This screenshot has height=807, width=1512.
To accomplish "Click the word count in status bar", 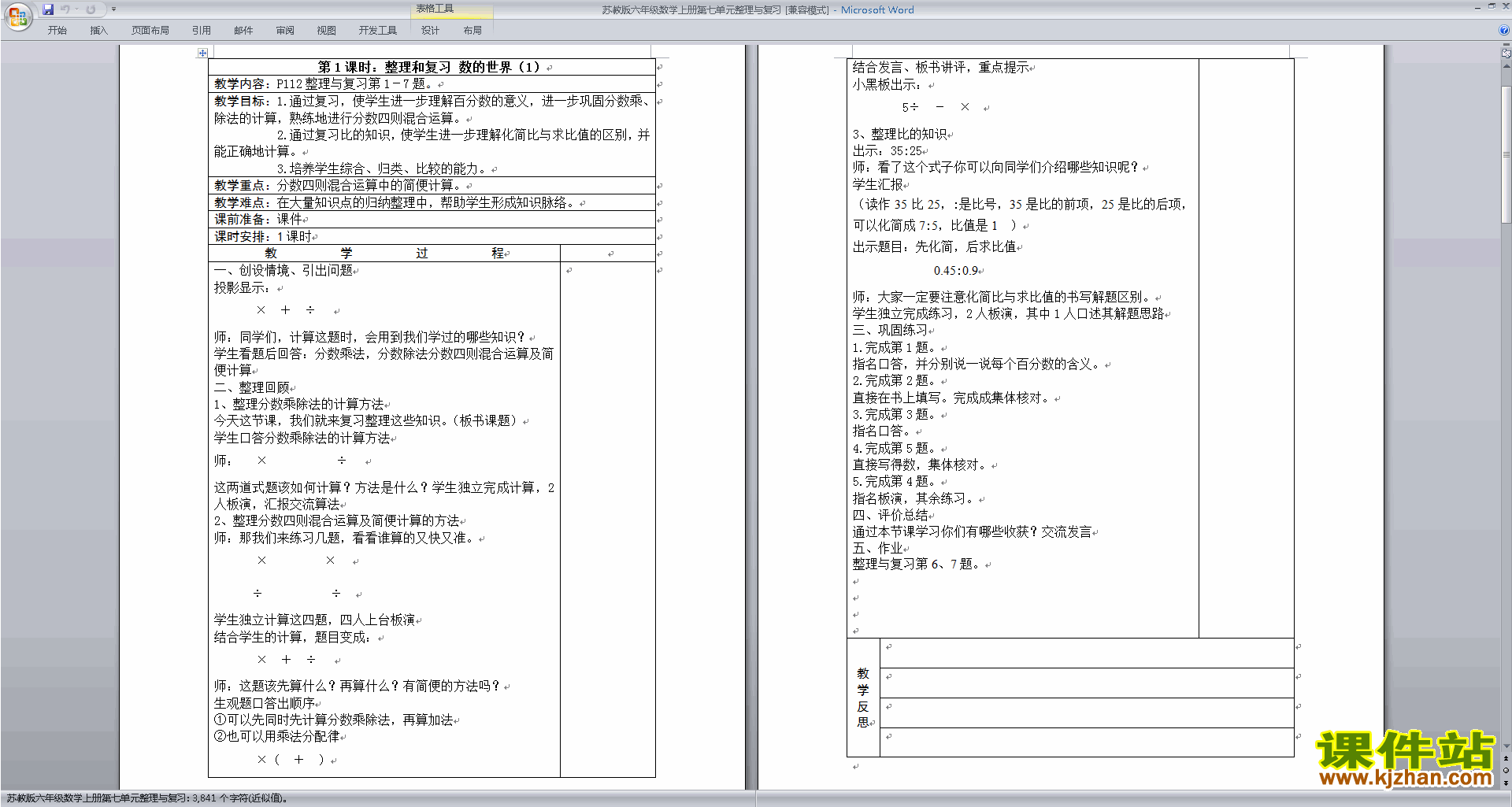I will [147, 798].
